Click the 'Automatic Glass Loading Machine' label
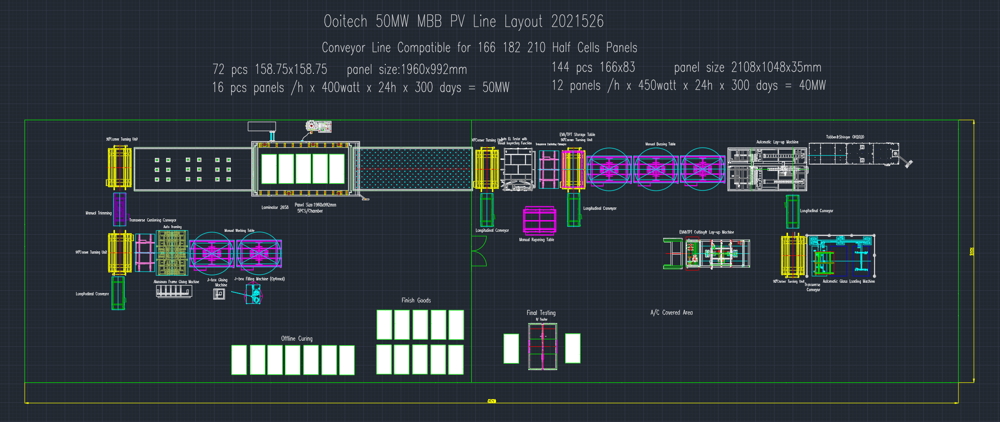 coord(849,281)
